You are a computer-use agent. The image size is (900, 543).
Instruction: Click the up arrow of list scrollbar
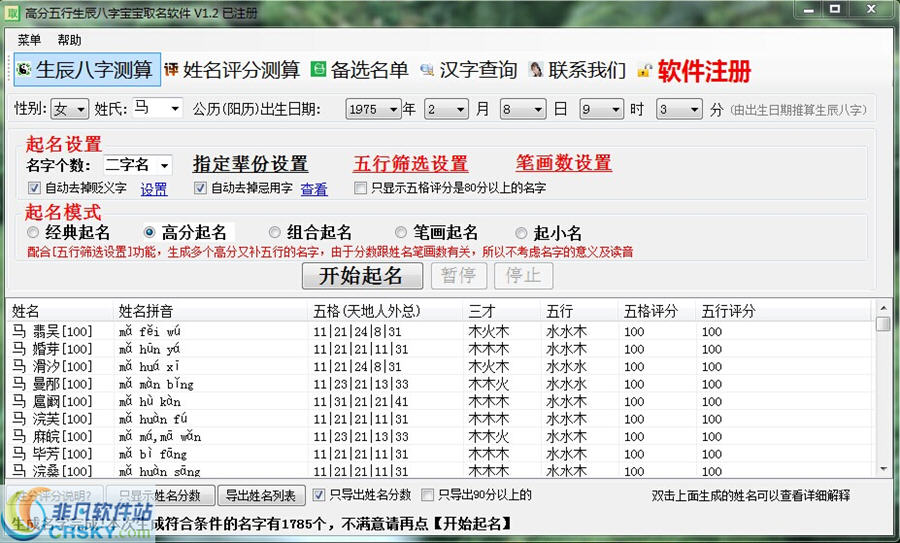click(883, 309)
